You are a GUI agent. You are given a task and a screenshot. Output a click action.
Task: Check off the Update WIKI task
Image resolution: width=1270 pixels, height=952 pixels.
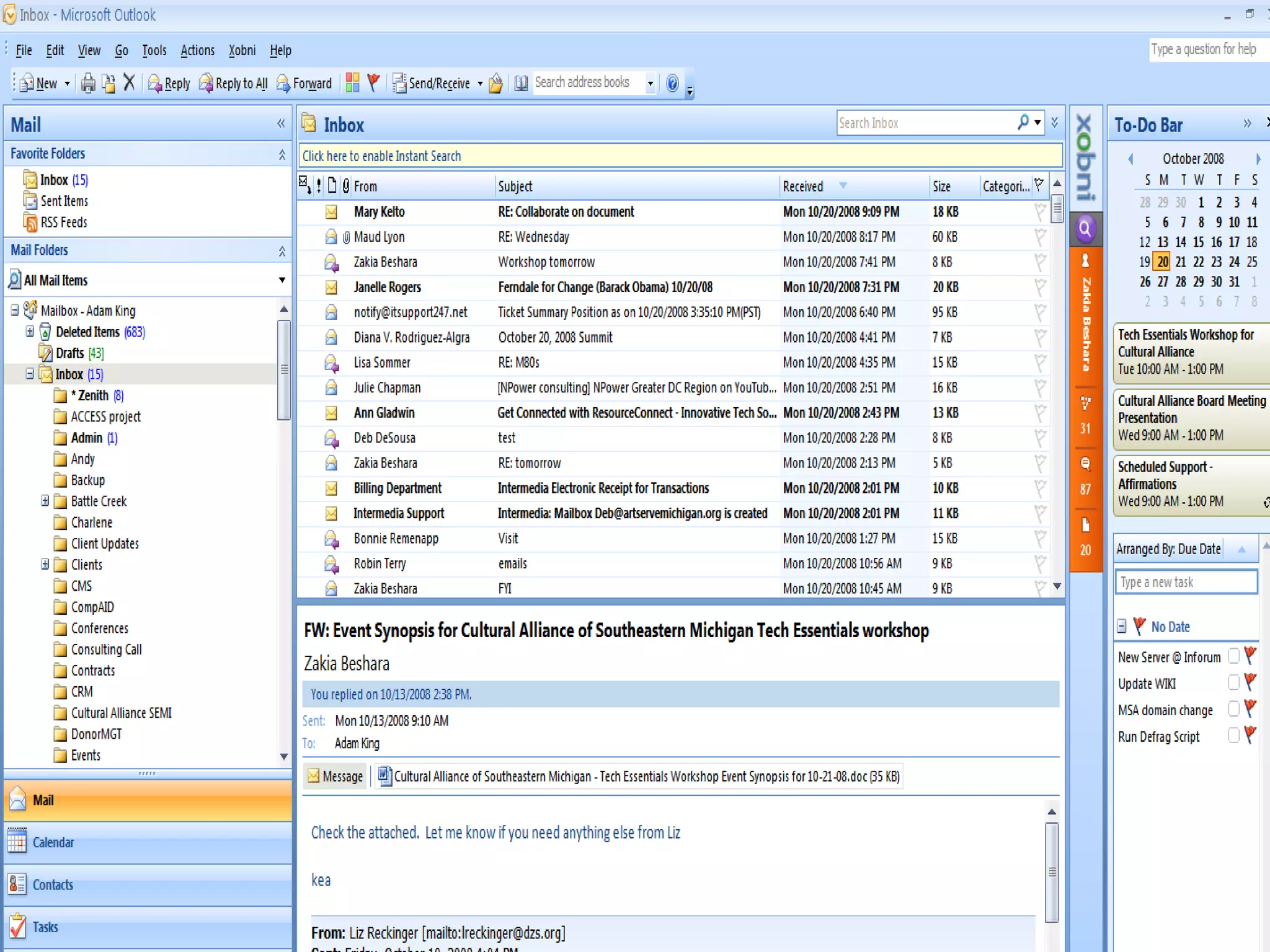1233,683
